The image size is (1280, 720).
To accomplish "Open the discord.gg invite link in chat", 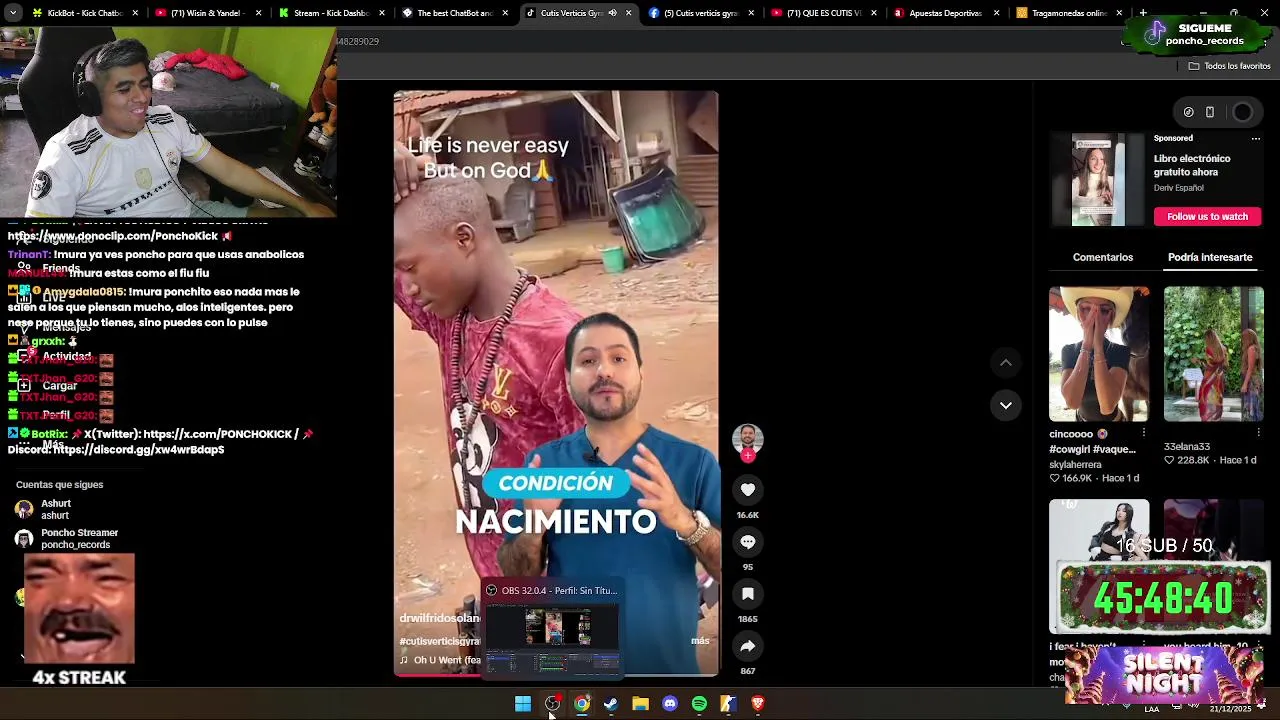I will (139, 450).
